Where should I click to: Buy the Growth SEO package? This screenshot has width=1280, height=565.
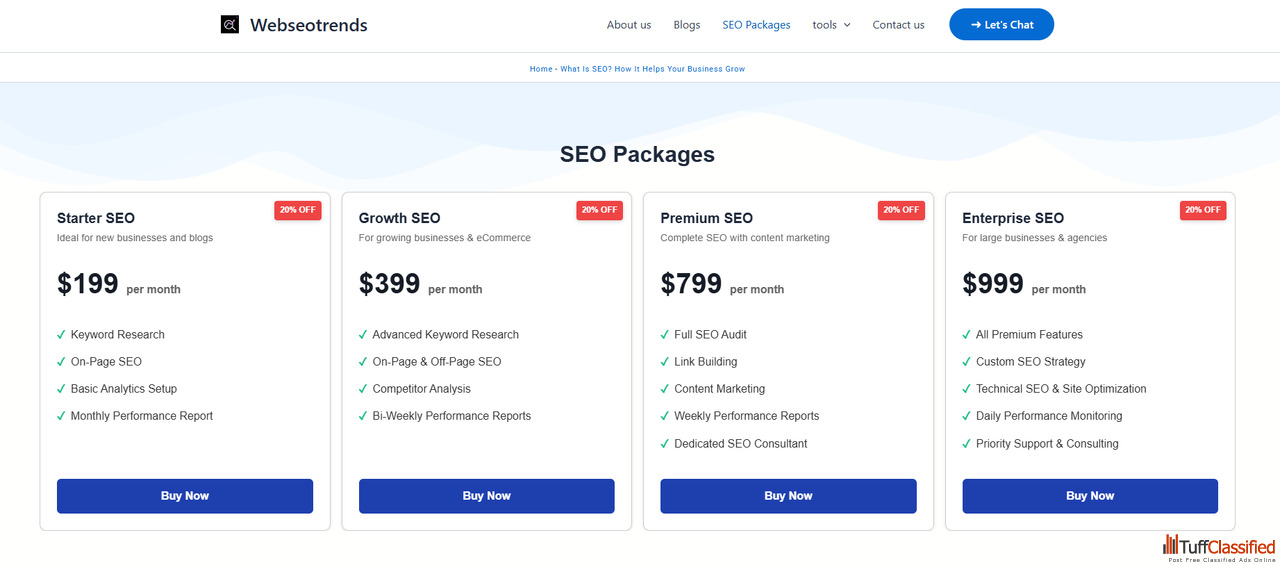click(487, 496)
